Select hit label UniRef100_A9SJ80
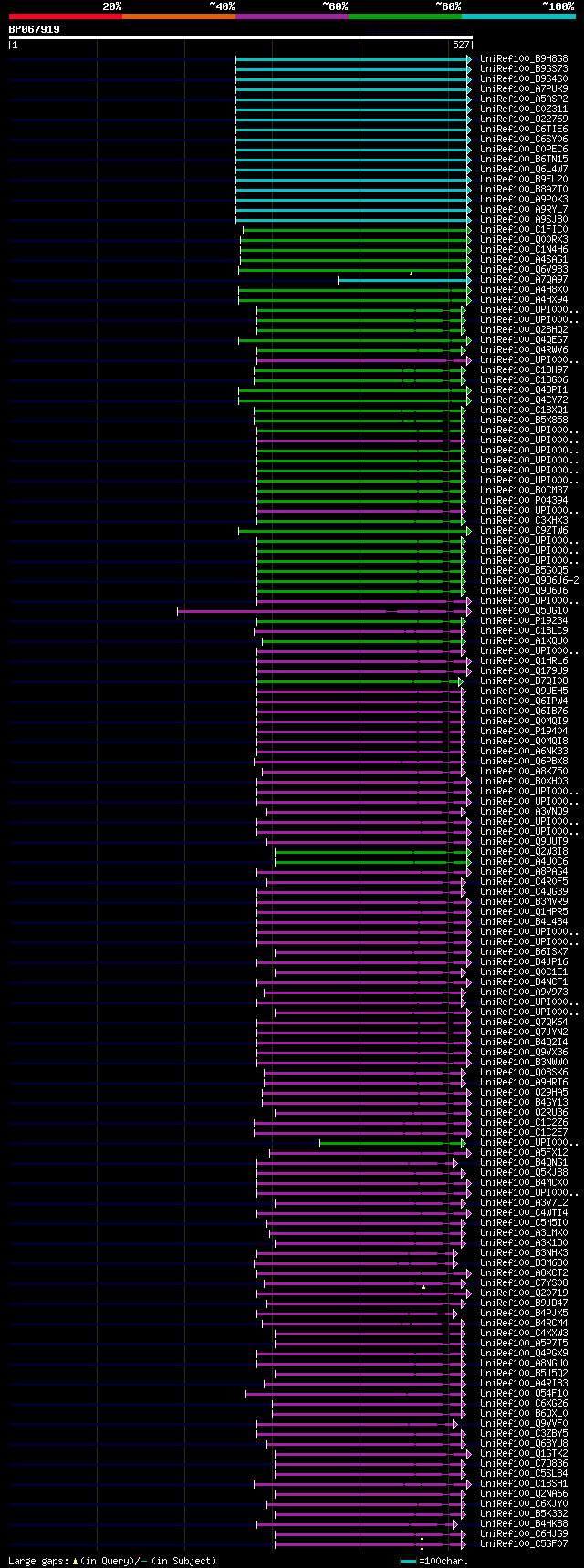 click(x=524, y=219)
